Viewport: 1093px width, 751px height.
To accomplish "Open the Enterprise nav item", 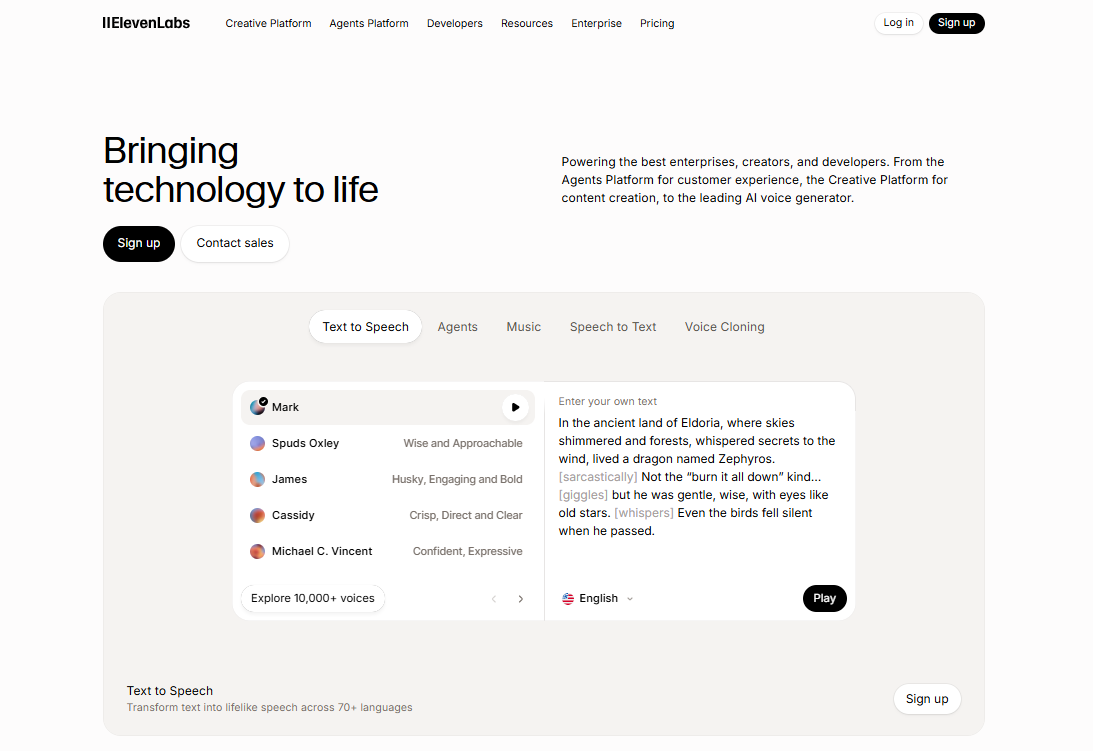I will [x=596, y=23].
